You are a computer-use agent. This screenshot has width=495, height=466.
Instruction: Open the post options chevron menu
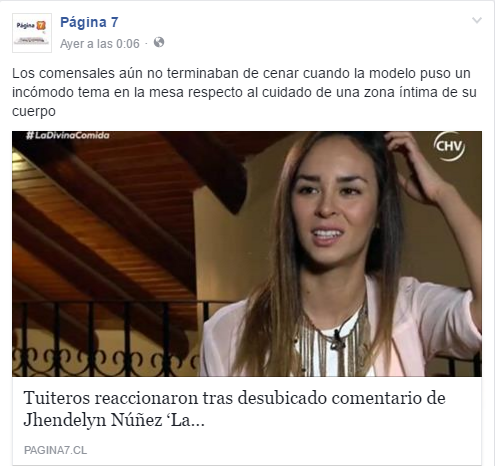point(477,21)
